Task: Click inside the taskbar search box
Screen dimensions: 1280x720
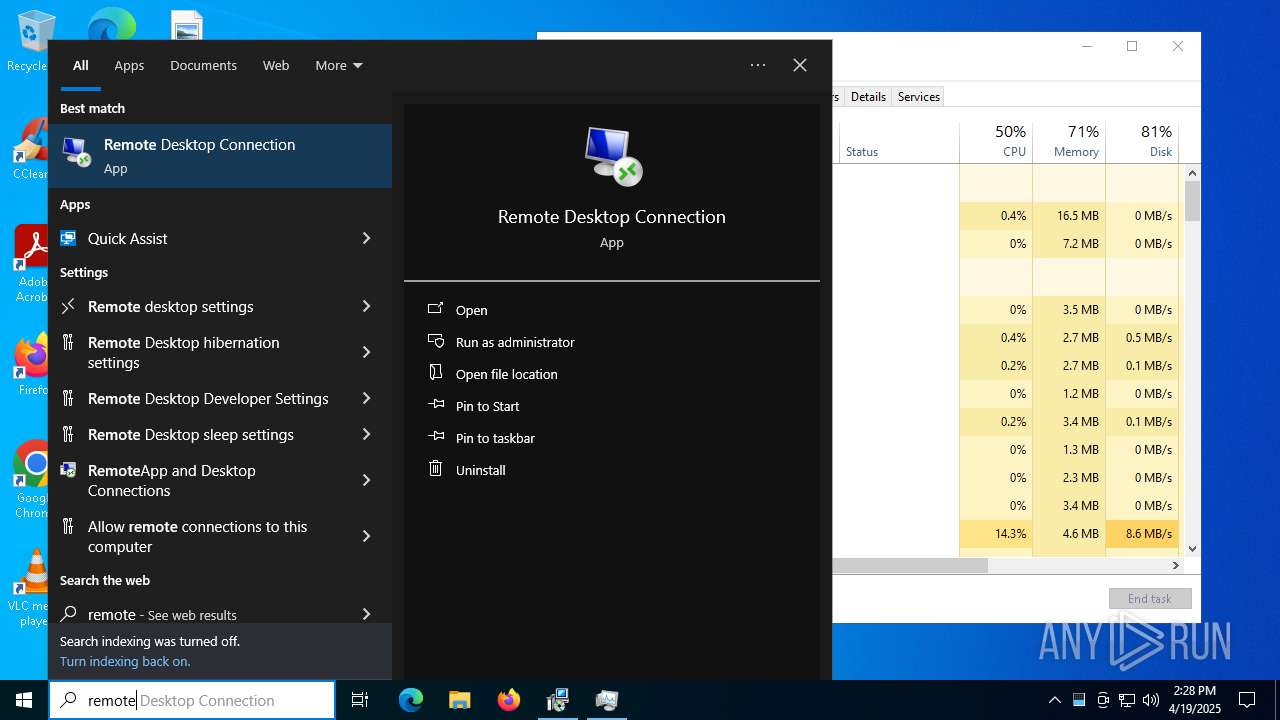Action: tap(192, 700)
